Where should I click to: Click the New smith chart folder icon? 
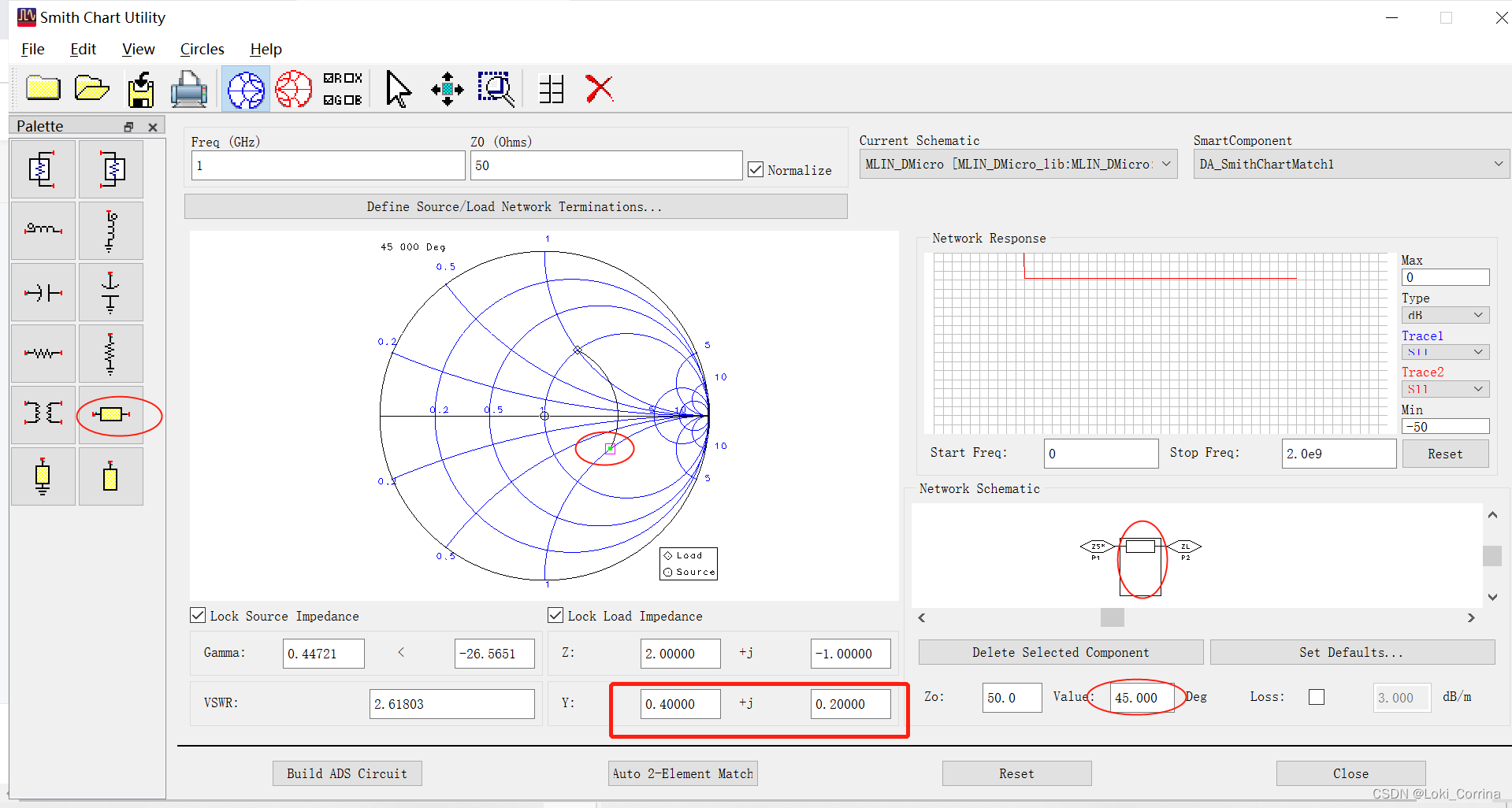43,88
